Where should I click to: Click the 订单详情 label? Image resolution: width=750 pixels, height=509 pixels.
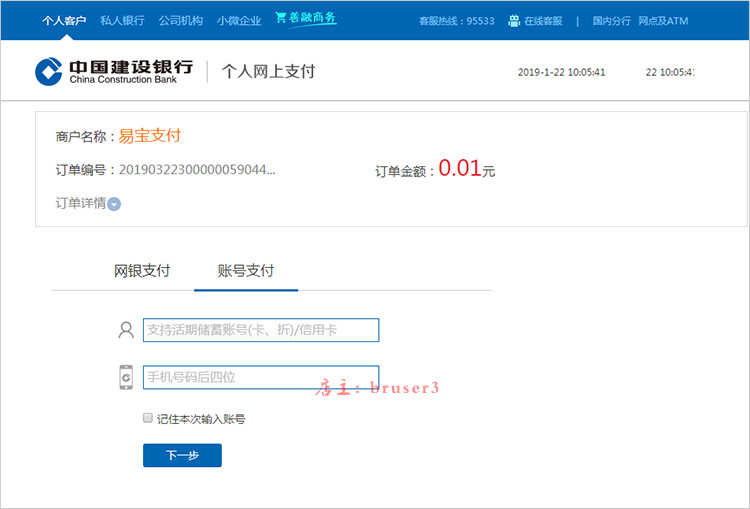pos(81,203)
